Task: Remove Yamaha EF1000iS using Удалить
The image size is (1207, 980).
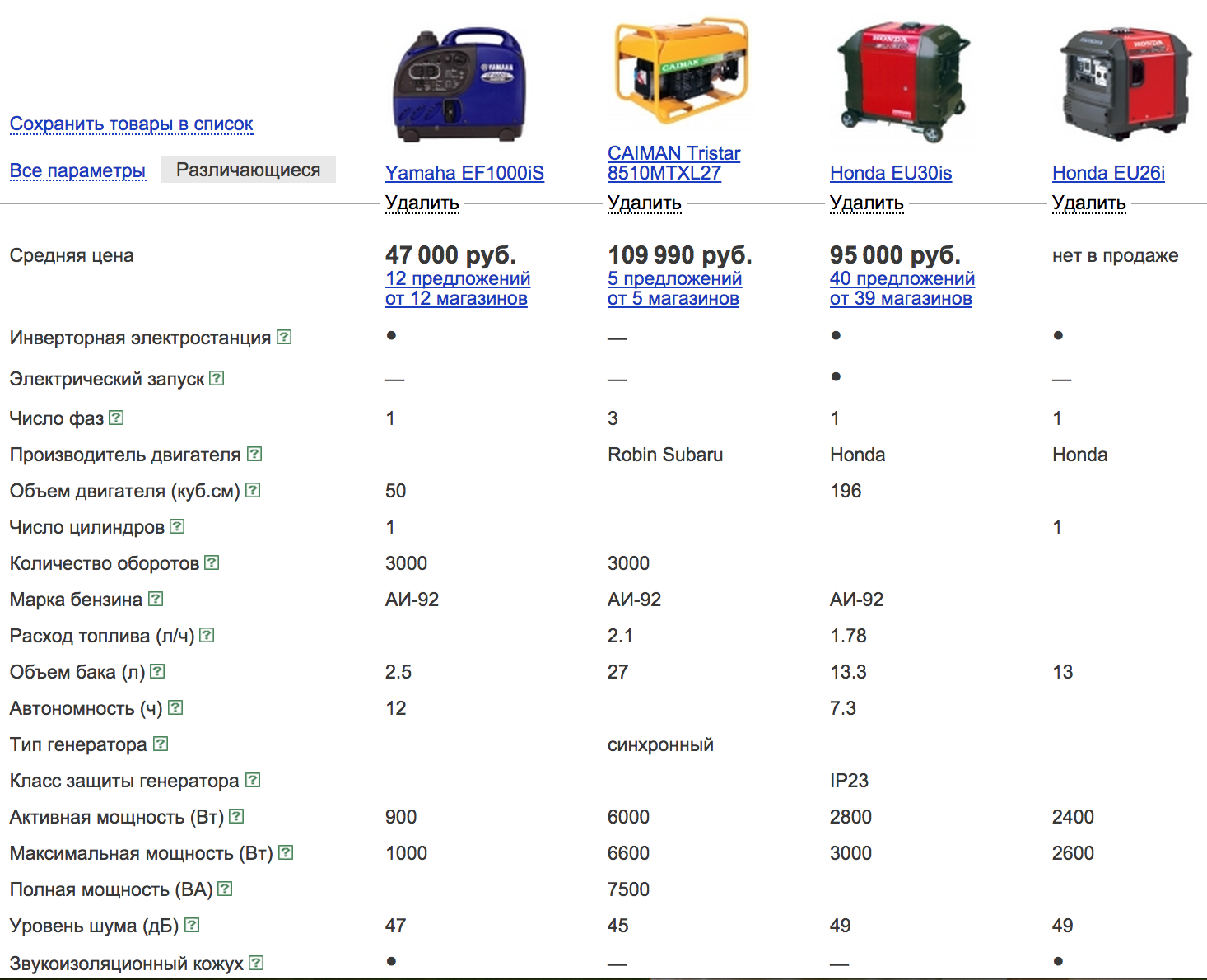Action: pyautogui.click(x=422, y=203)
